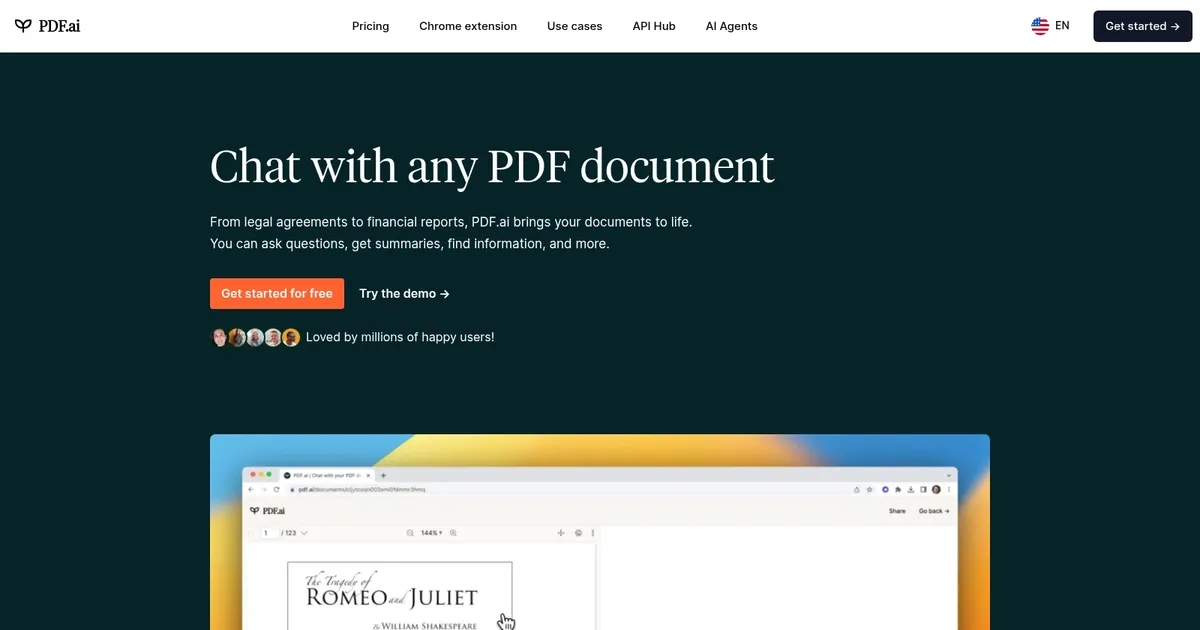Click the PDF.ai logo in header
The width and height of the screenshot is (1200, 630).
point(47,26)
